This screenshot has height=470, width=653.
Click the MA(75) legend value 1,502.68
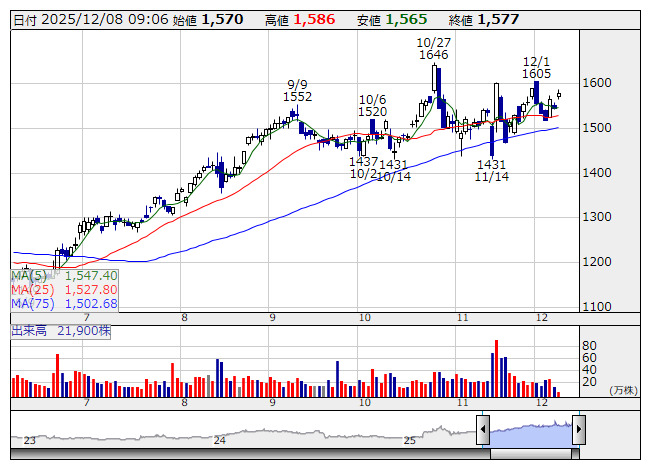(91, 303)
